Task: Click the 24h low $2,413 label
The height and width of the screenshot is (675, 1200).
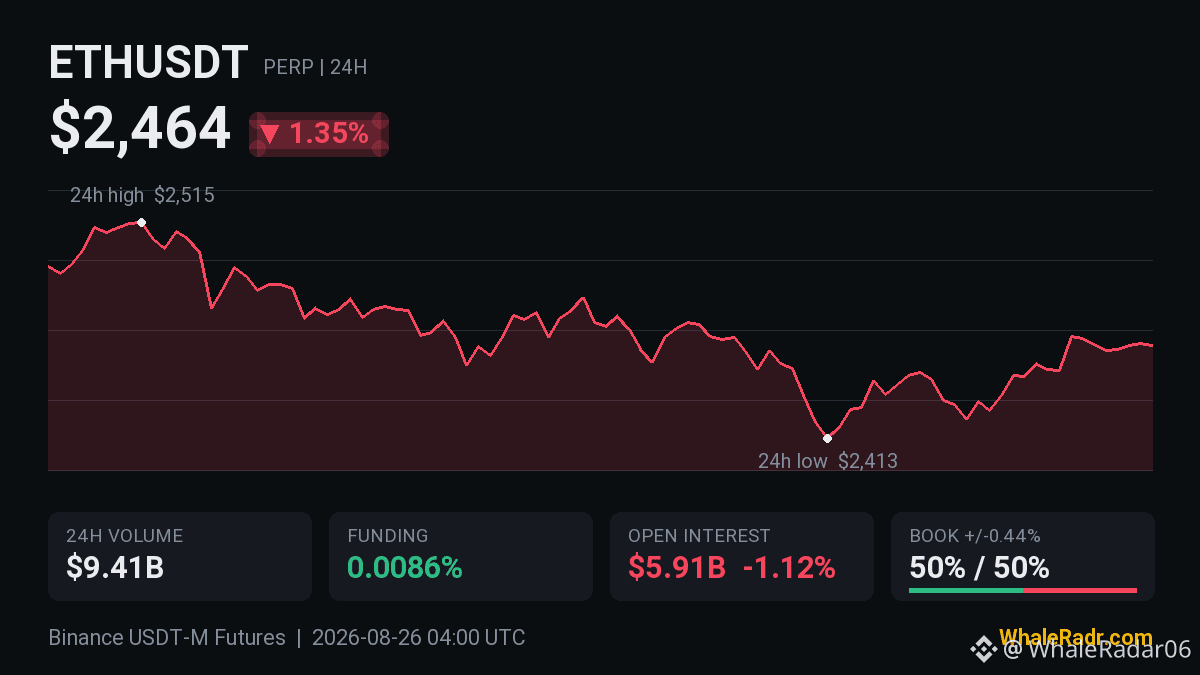Action: click(828, 461)
